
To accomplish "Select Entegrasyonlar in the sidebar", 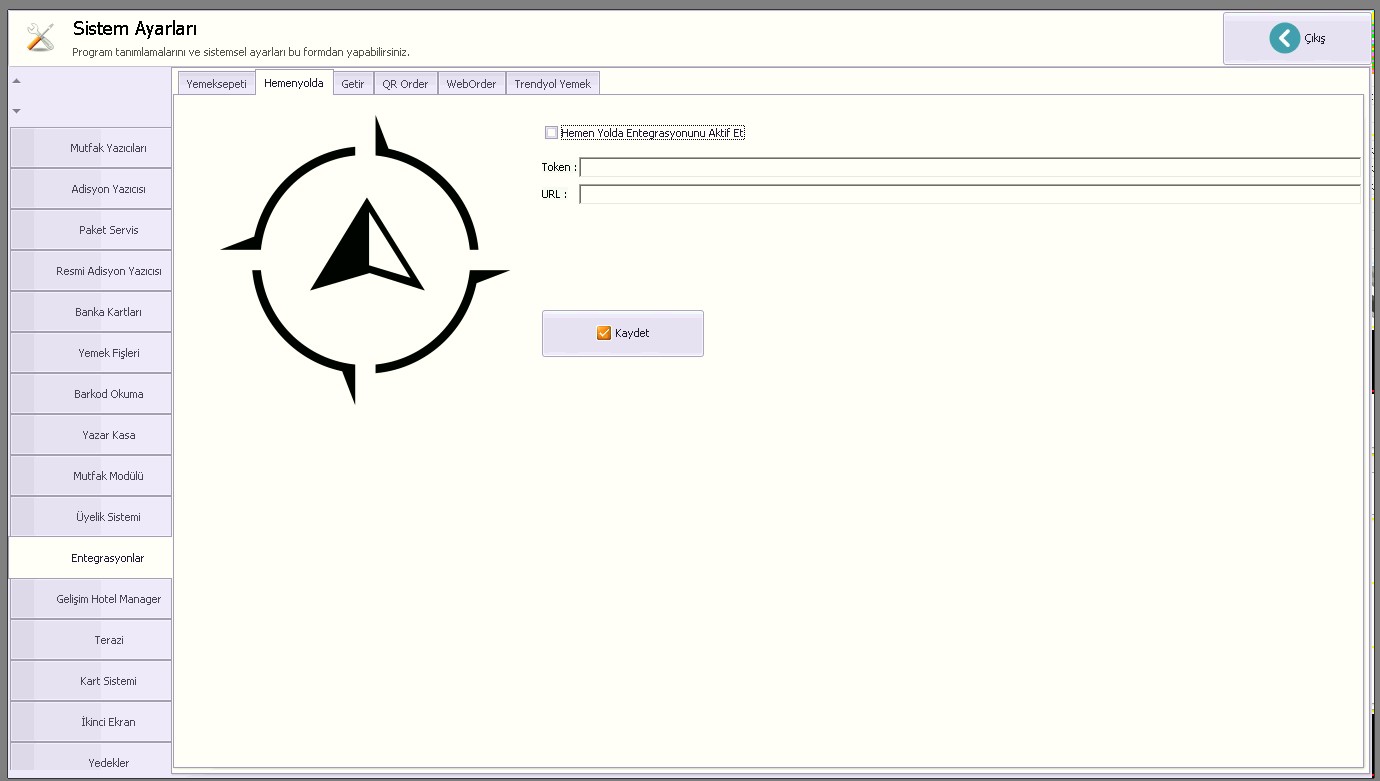I will pos(91,558).
